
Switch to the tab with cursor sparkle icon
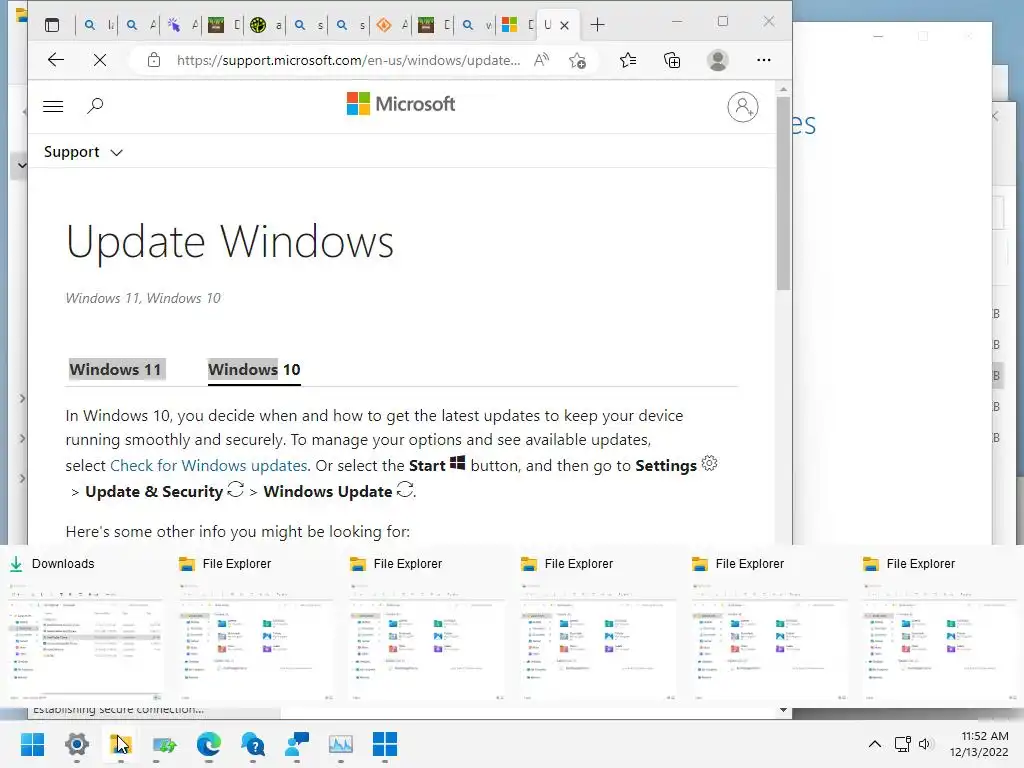[x=182, y=25]
